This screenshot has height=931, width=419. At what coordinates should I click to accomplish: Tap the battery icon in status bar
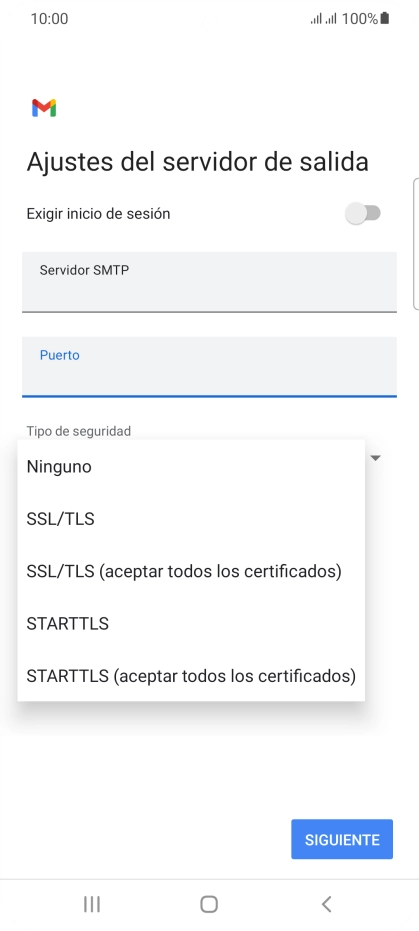pos(385,18)
